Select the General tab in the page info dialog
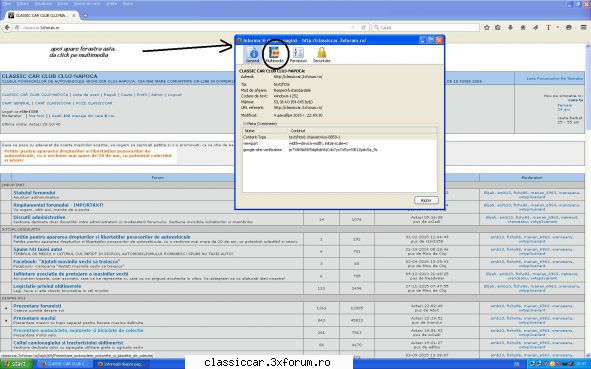 [253, 55]
